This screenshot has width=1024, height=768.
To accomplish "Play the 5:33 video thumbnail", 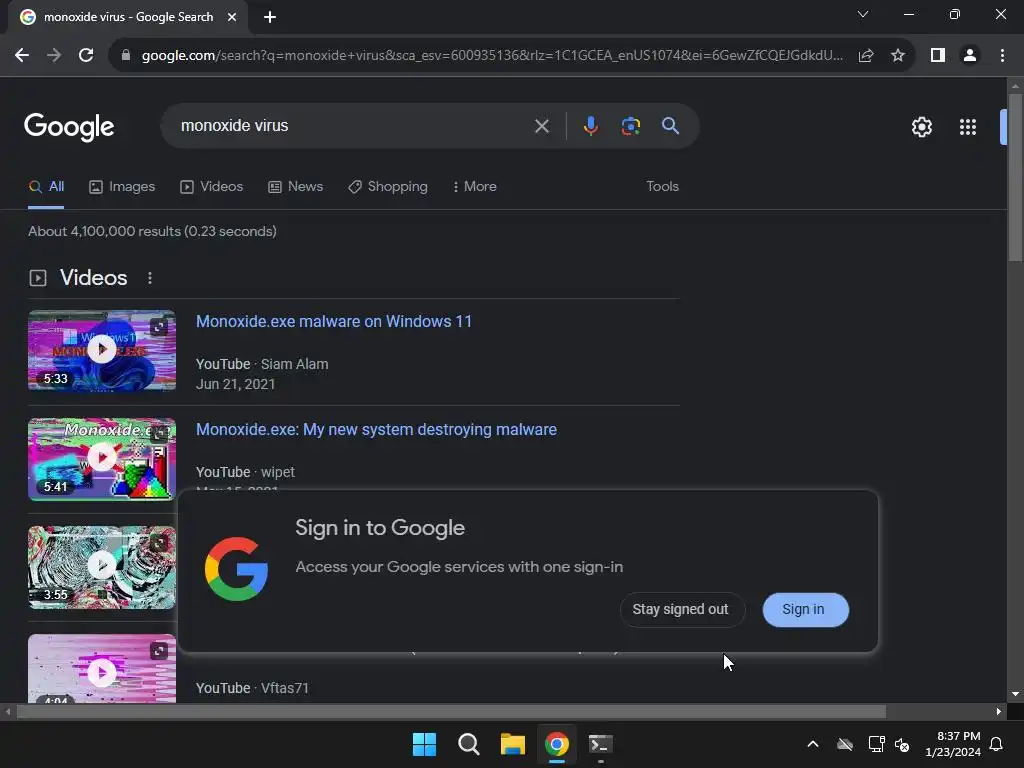I will coord(102,350).
